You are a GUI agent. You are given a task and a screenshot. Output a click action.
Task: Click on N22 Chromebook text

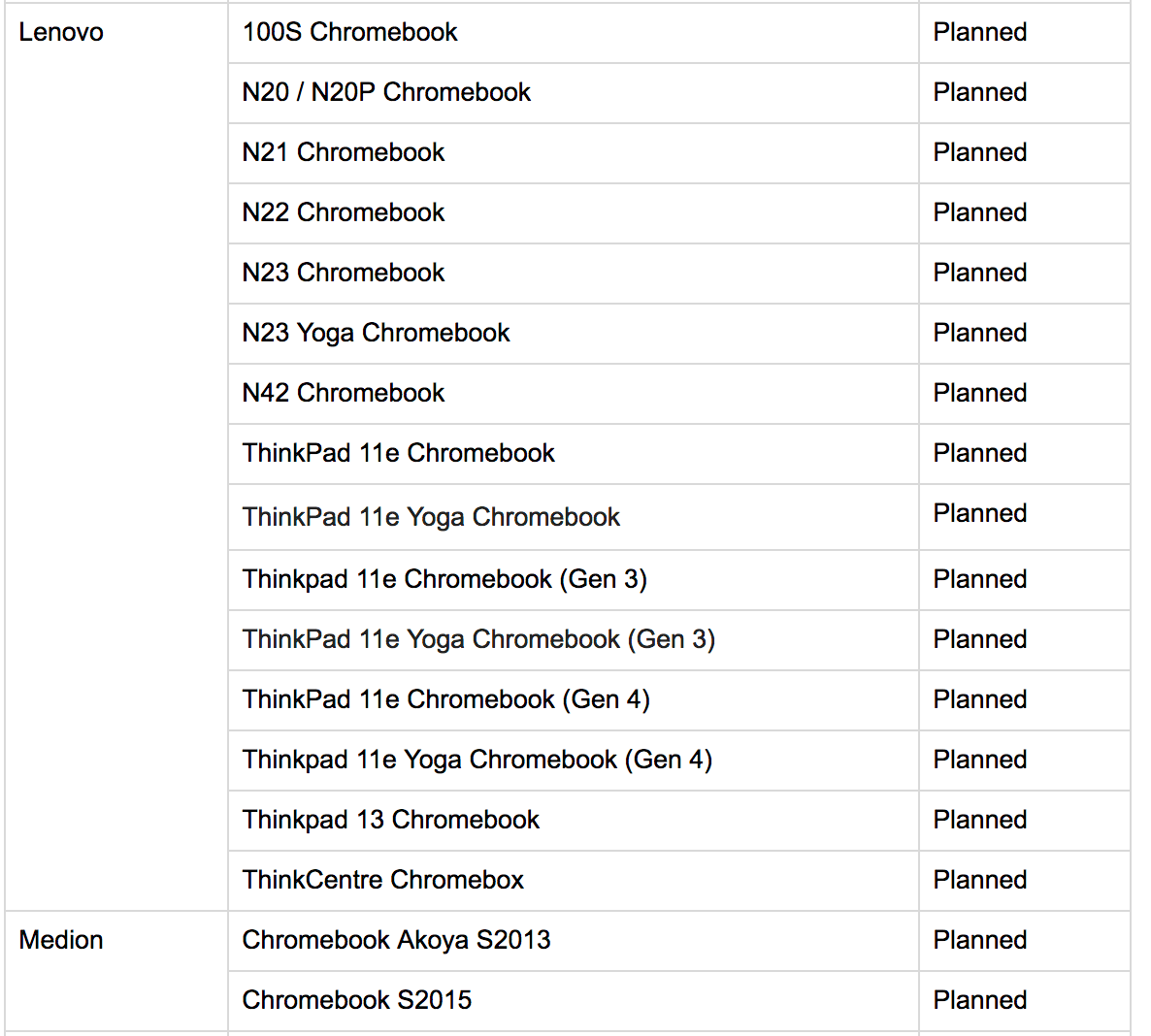point(344,212)
